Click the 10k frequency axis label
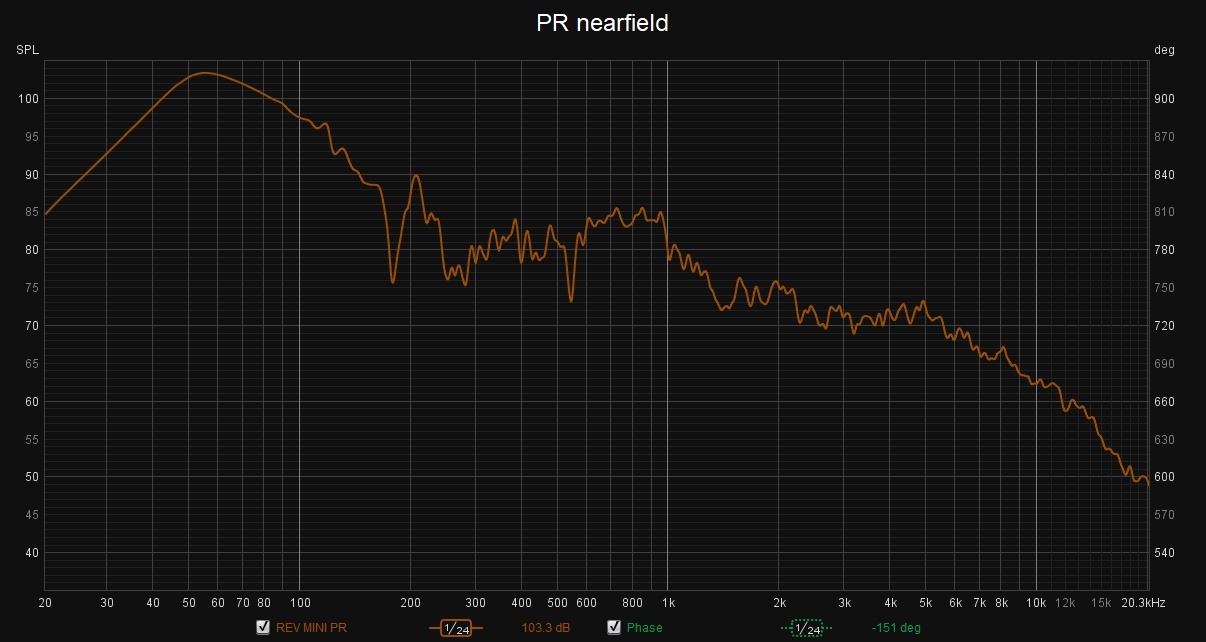 1038,603
